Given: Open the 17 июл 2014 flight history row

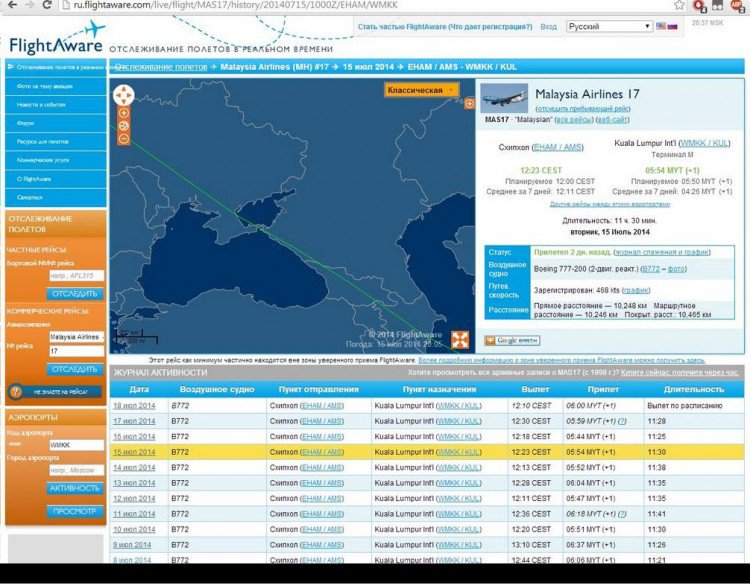Looking at the screenshot, I should pos(134,421).
